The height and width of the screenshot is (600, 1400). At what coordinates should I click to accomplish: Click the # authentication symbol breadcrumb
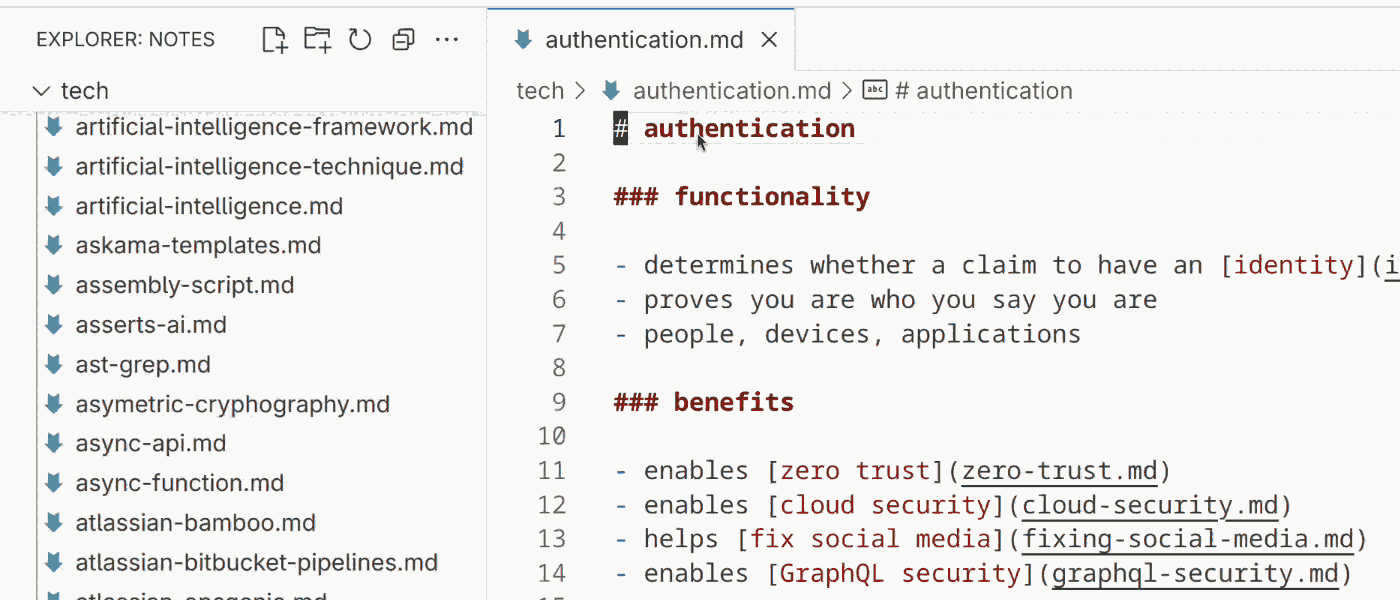click(983, 91)
